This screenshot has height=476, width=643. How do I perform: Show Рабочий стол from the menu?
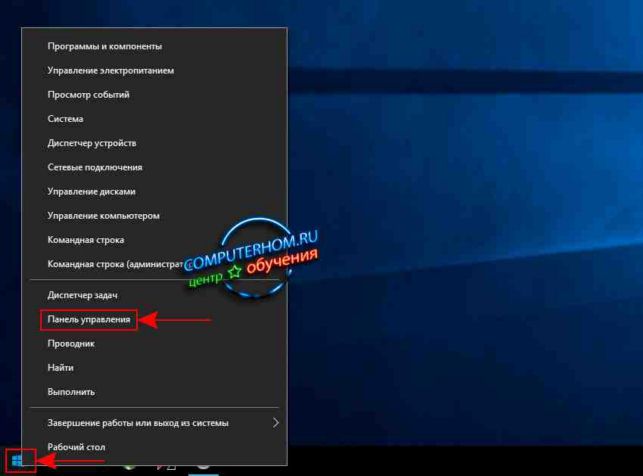[154, 447]
